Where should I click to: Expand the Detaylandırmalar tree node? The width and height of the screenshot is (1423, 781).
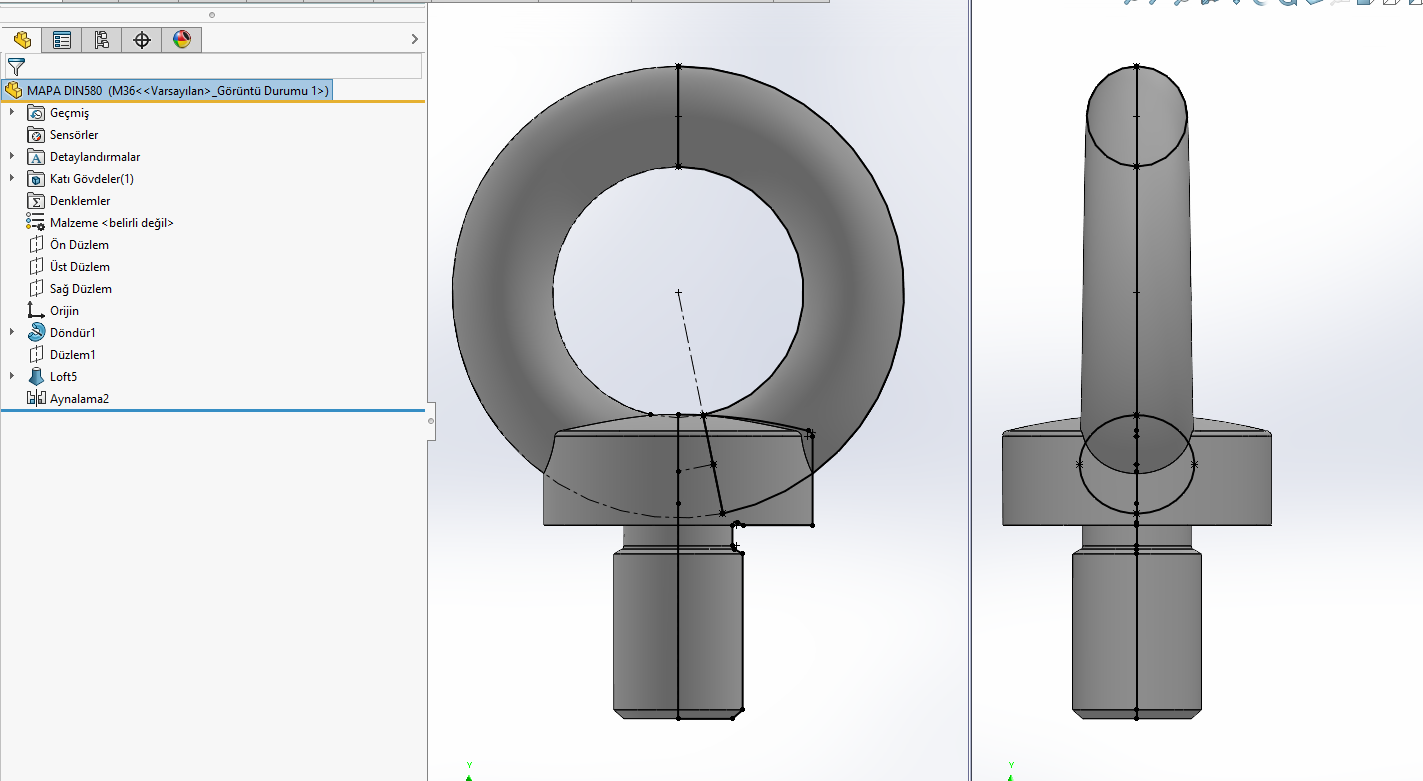[x=12, y=157]
